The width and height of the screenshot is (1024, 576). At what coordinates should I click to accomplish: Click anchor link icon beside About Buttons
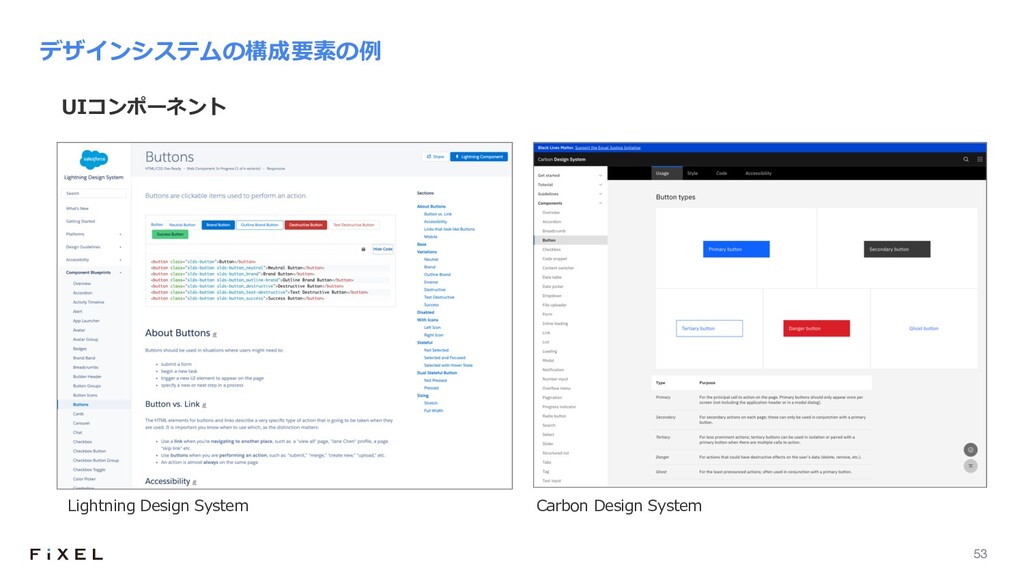pos(215,334)
